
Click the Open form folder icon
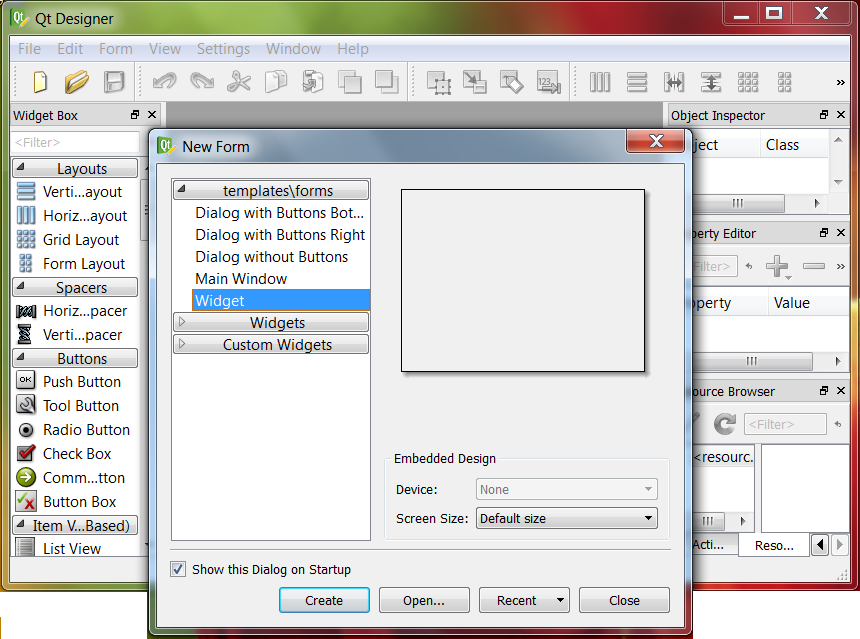[x=76, y=82]
